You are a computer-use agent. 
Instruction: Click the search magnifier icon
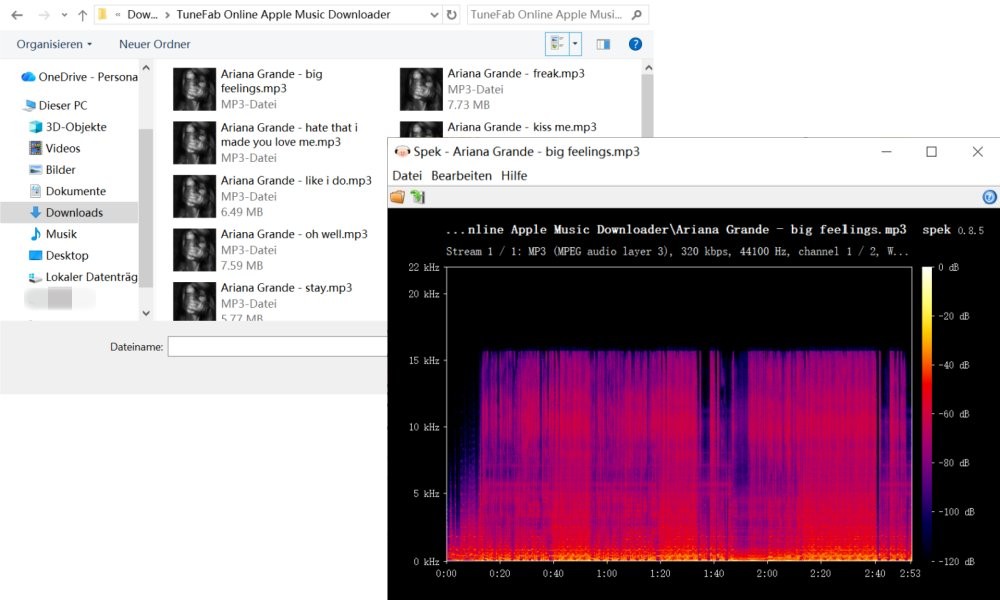click(x=636, y=14)
